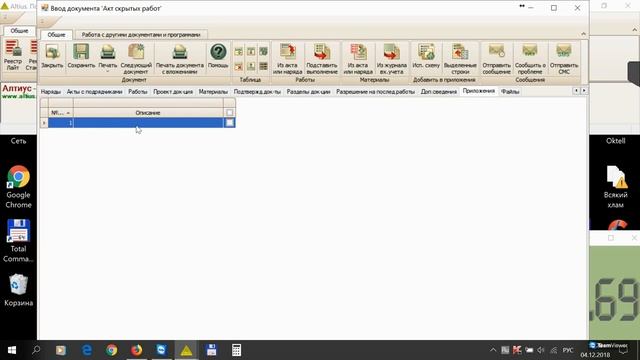Click Подставить выполнение icon

click(322, 59)
